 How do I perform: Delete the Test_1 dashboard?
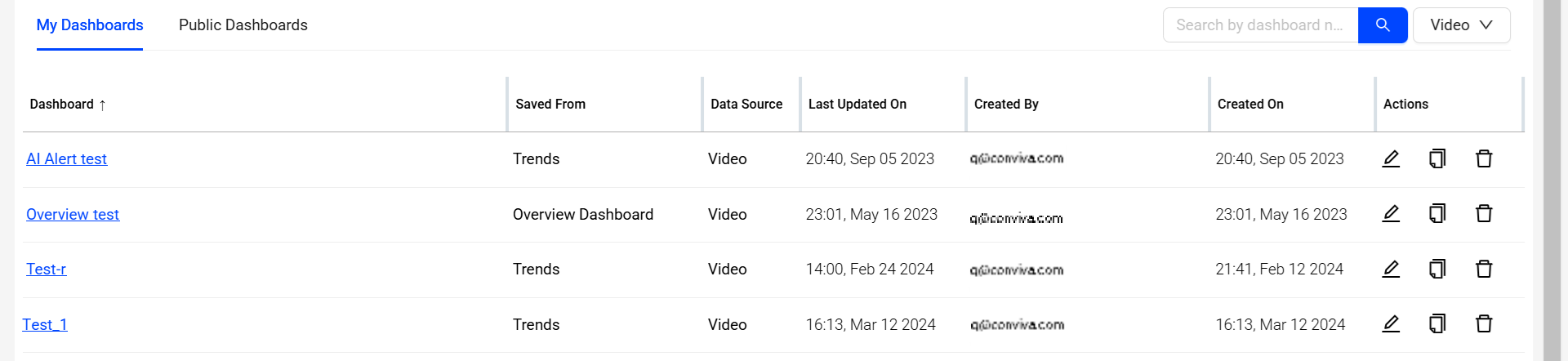(x=1484, y=324)
